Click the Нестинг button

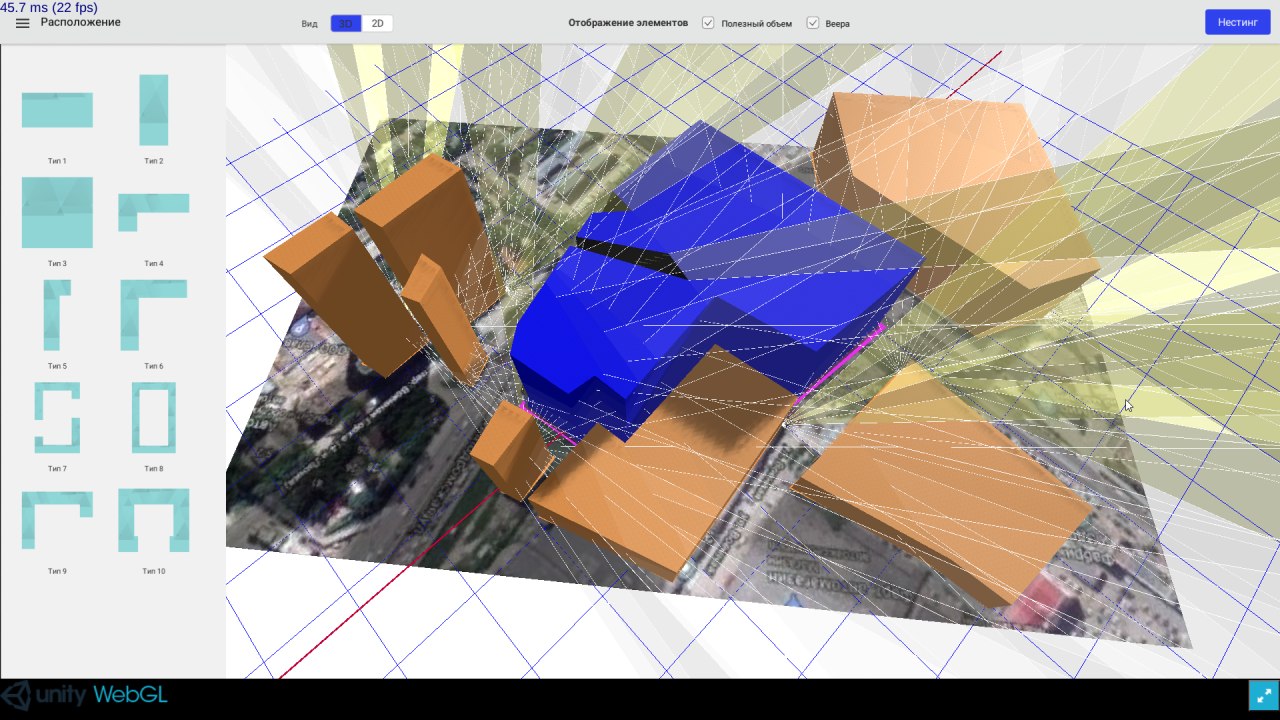pos(1237,22)
